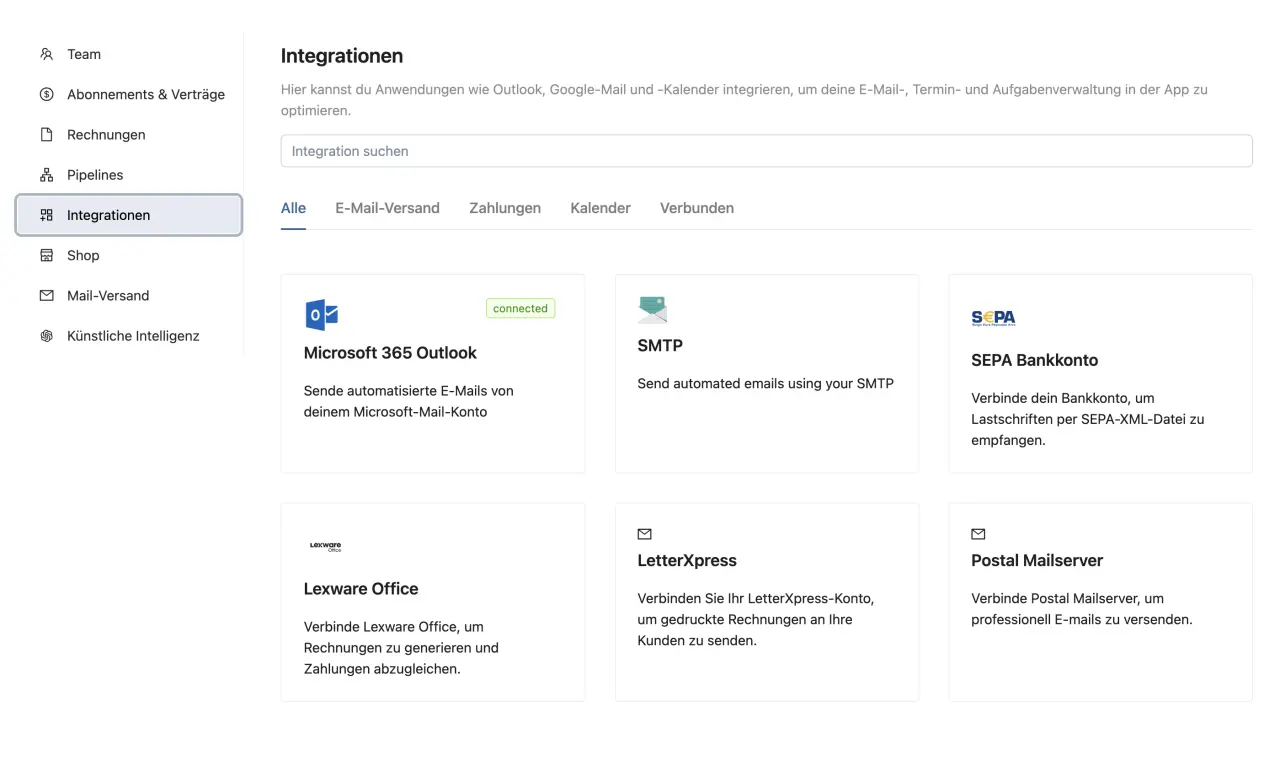The height and width of the screenshot is (771, 1280).
Task: Click the Team people icon in sidebar
Action: click(46, 54)
